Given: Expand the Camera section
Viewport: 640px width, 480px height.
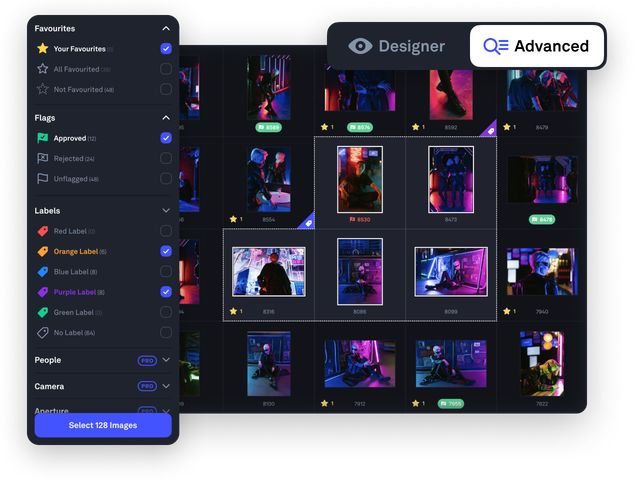Looking at the screenshot, I should pyautogui.click(x=166, y=386).
